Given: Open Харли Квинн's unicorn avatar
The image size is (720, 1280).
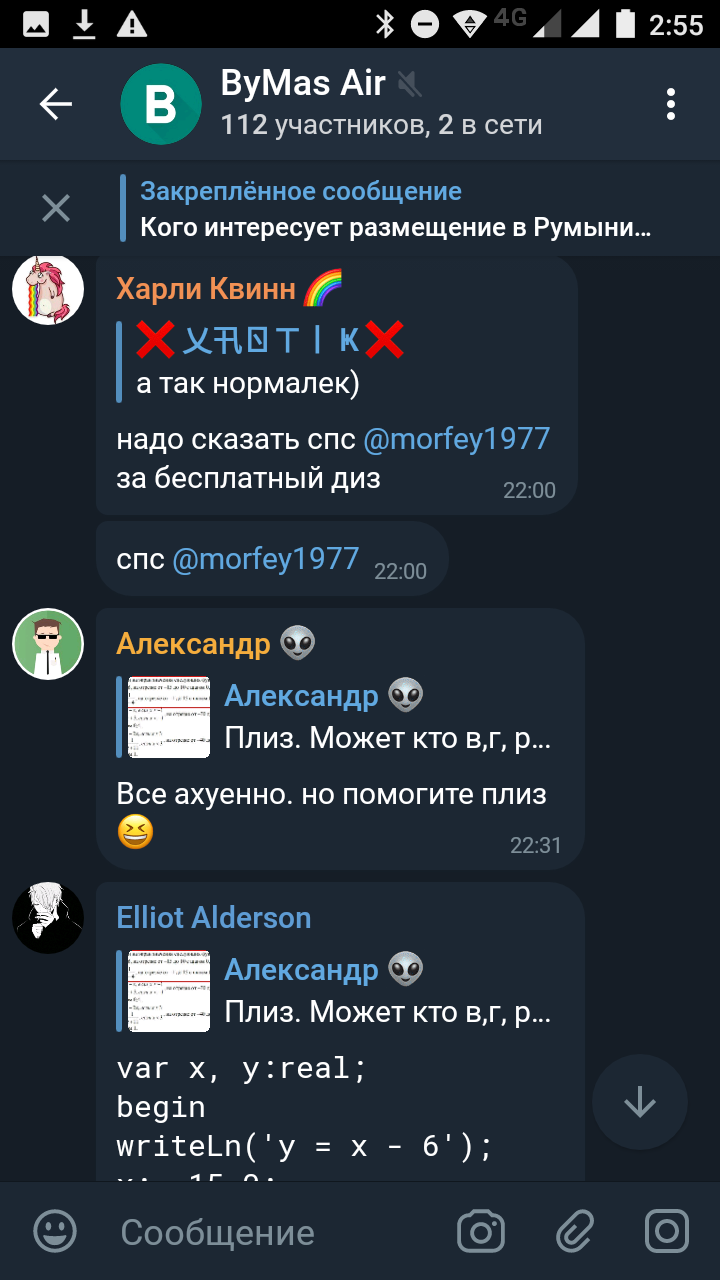Looking at the screenshot, I should pyautogui.click(x=47, y=290).
